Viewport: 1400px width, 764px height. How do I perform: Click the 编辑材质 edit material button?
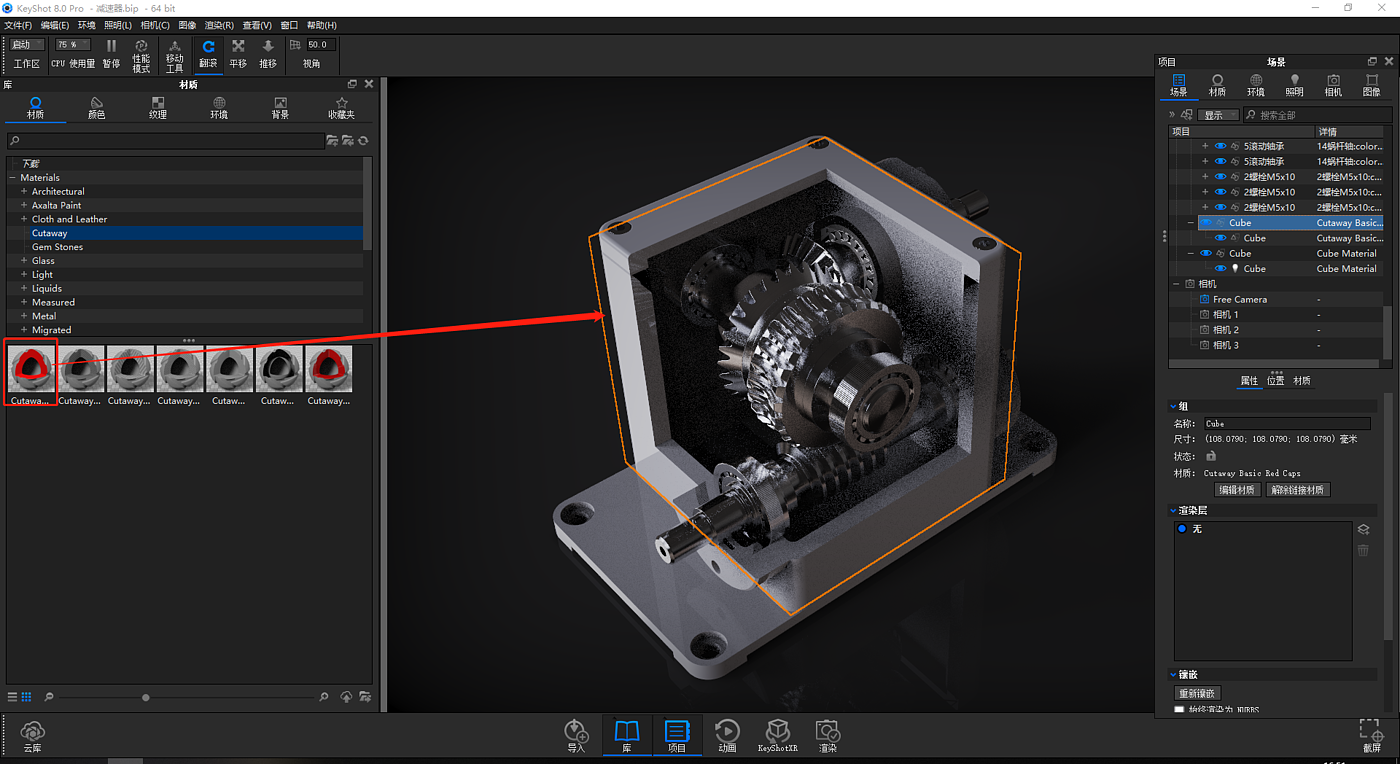[1236, 490]
